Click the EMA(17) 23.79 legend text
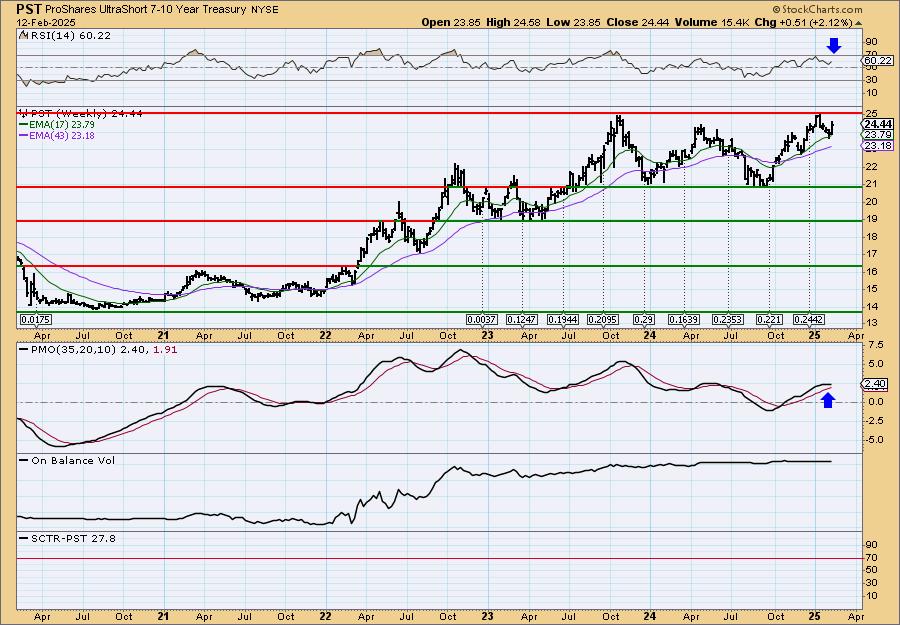 point(62,125)
